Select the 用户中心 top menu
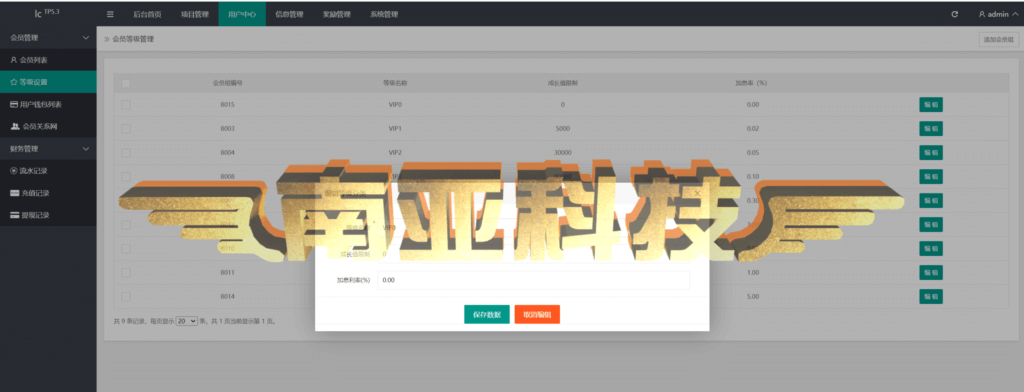Image resolution: width=1024 pixels, height=392 pixels. coord(242,14)
